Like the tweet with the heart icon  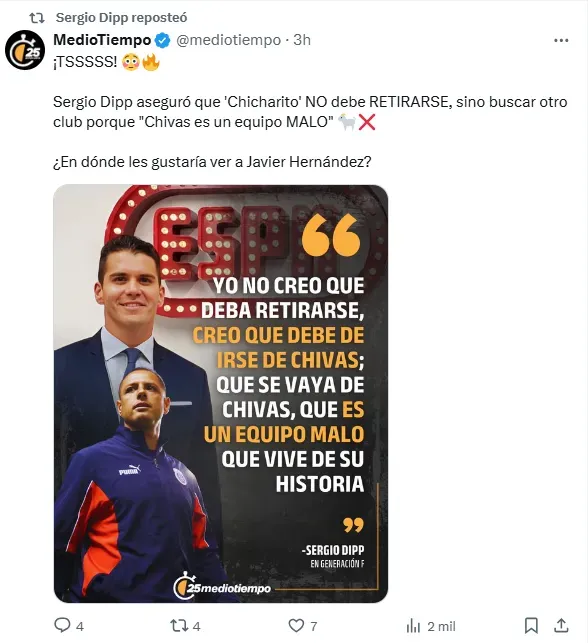pos(296,625)
